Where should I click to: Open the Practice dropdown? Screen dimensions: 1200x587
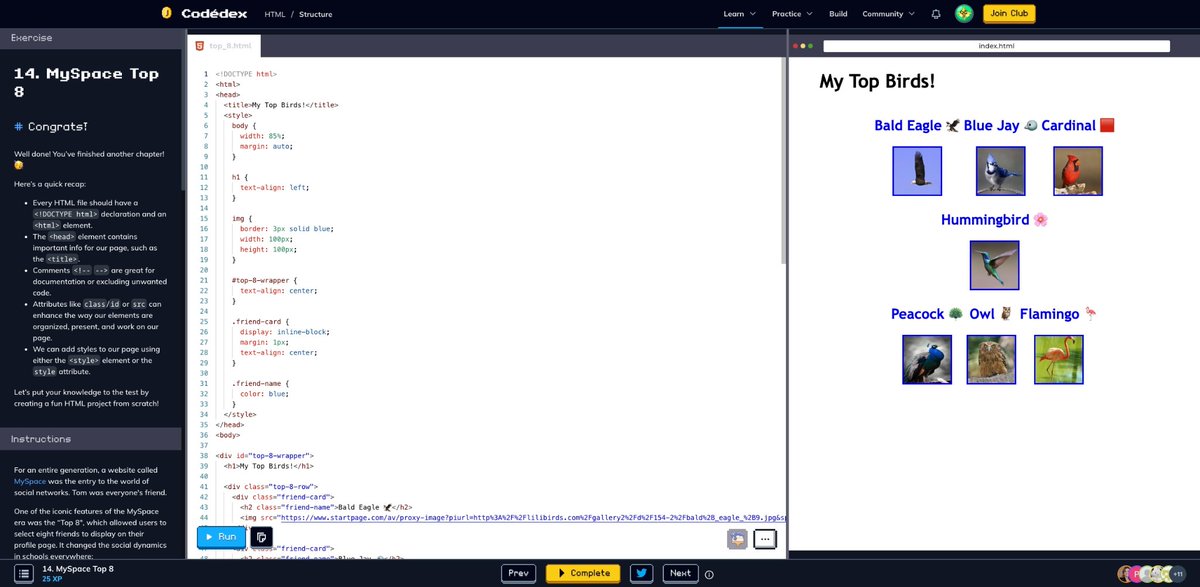pyautogui.click(x=792, y=14)
